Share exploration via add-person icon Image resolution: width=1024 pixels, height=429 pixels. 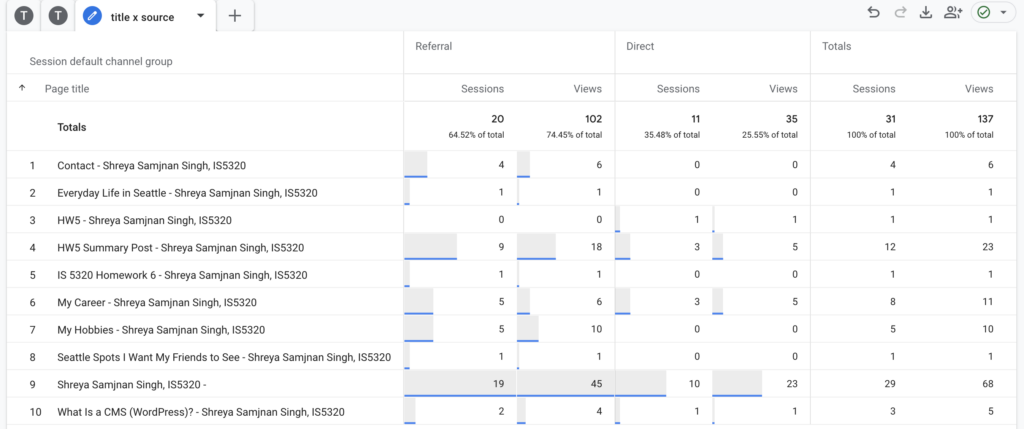coord(953,13)
